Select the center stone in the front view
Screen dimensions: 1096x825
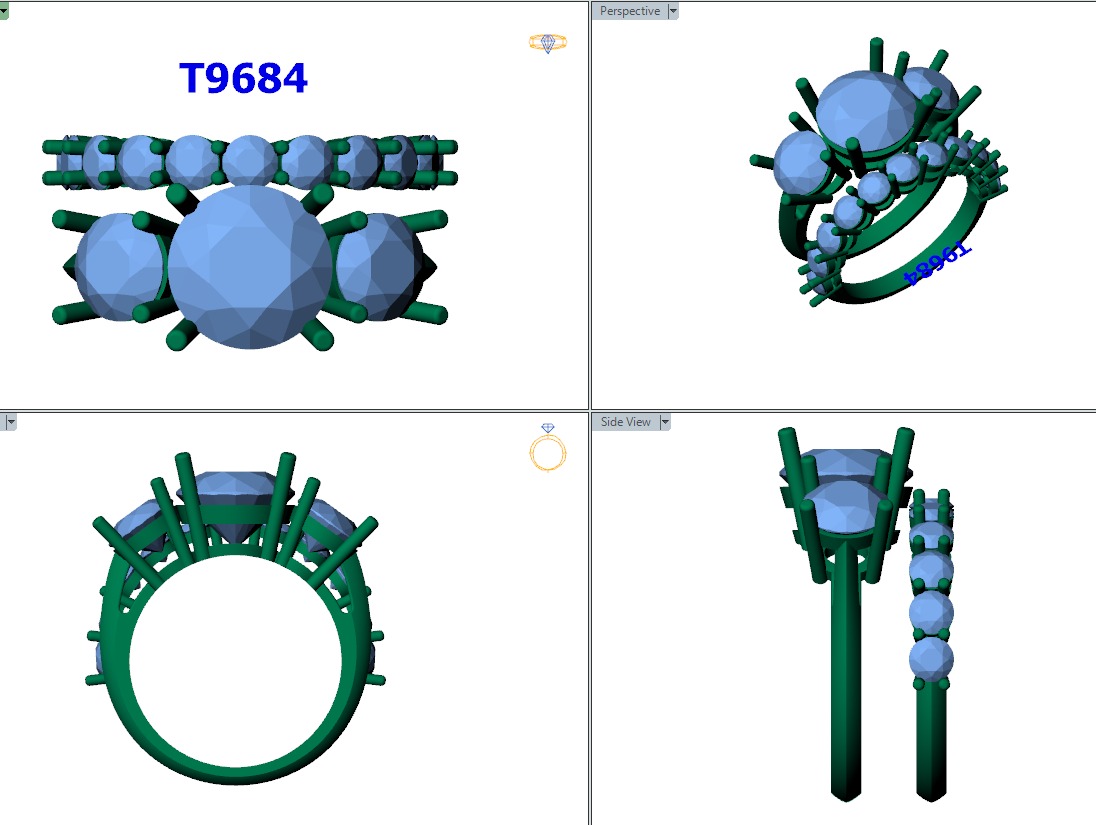pos(236,490)
